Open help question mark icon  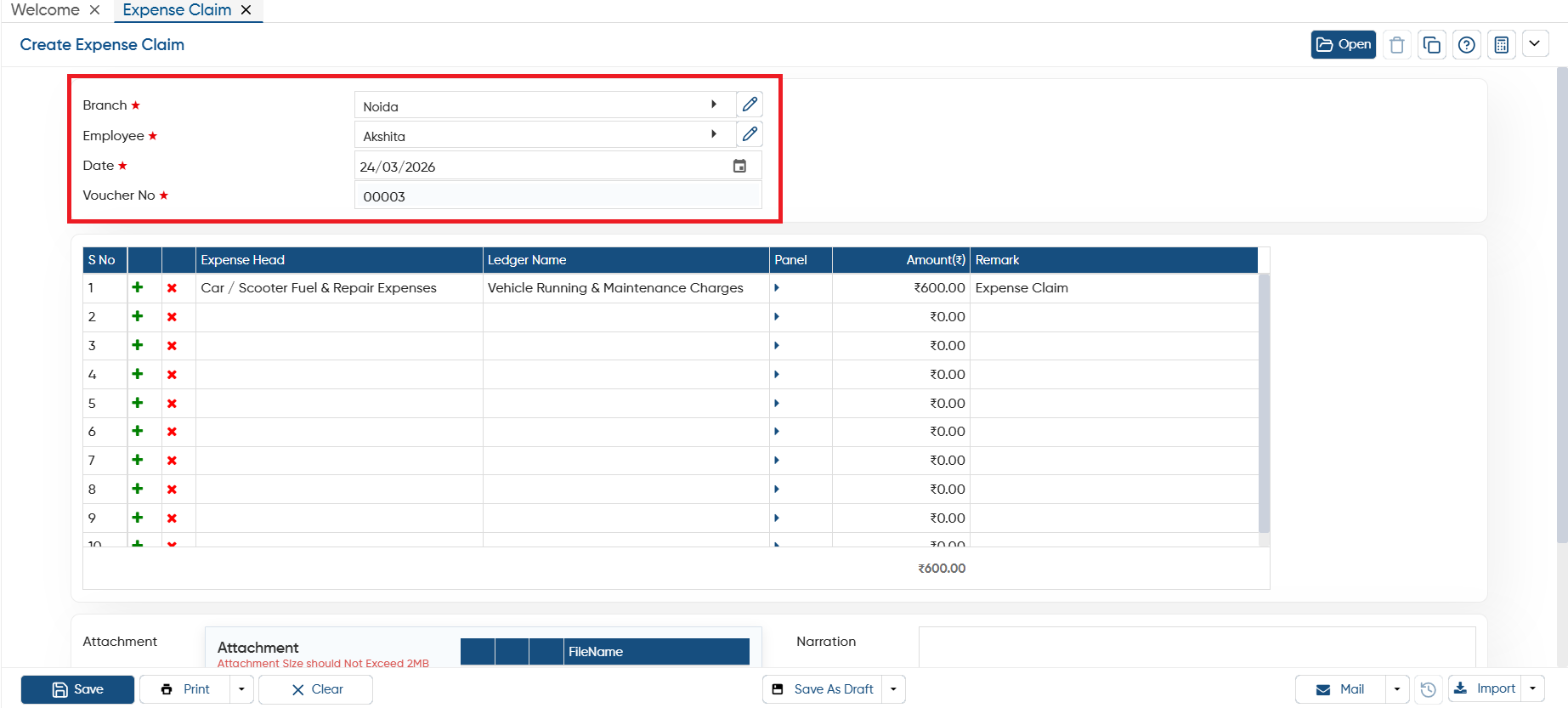[1467, 44]
